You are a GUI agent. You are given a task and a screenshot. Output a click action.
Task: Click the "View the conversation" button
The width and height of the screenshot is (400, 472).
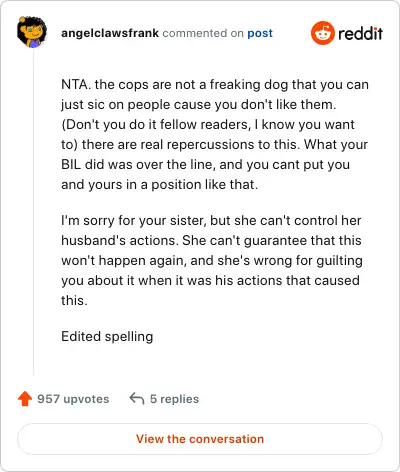pos(200,439)
